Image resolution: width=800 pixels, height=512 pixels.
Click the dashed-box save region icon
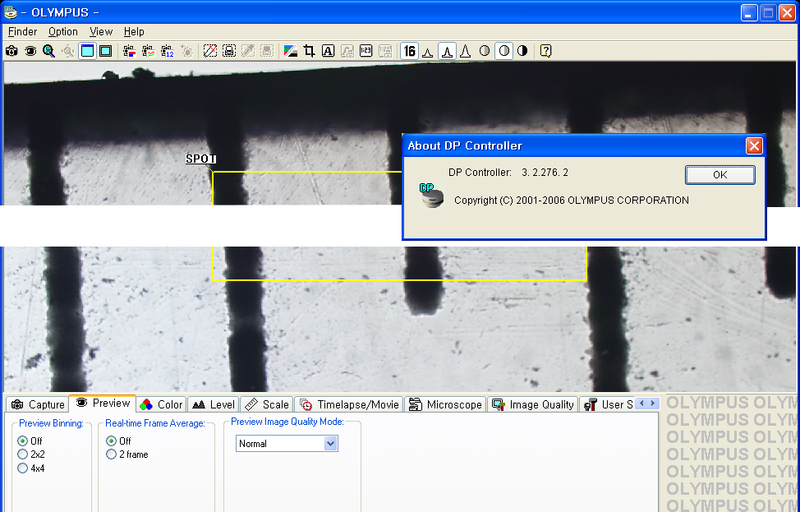(x=229, y=51)
